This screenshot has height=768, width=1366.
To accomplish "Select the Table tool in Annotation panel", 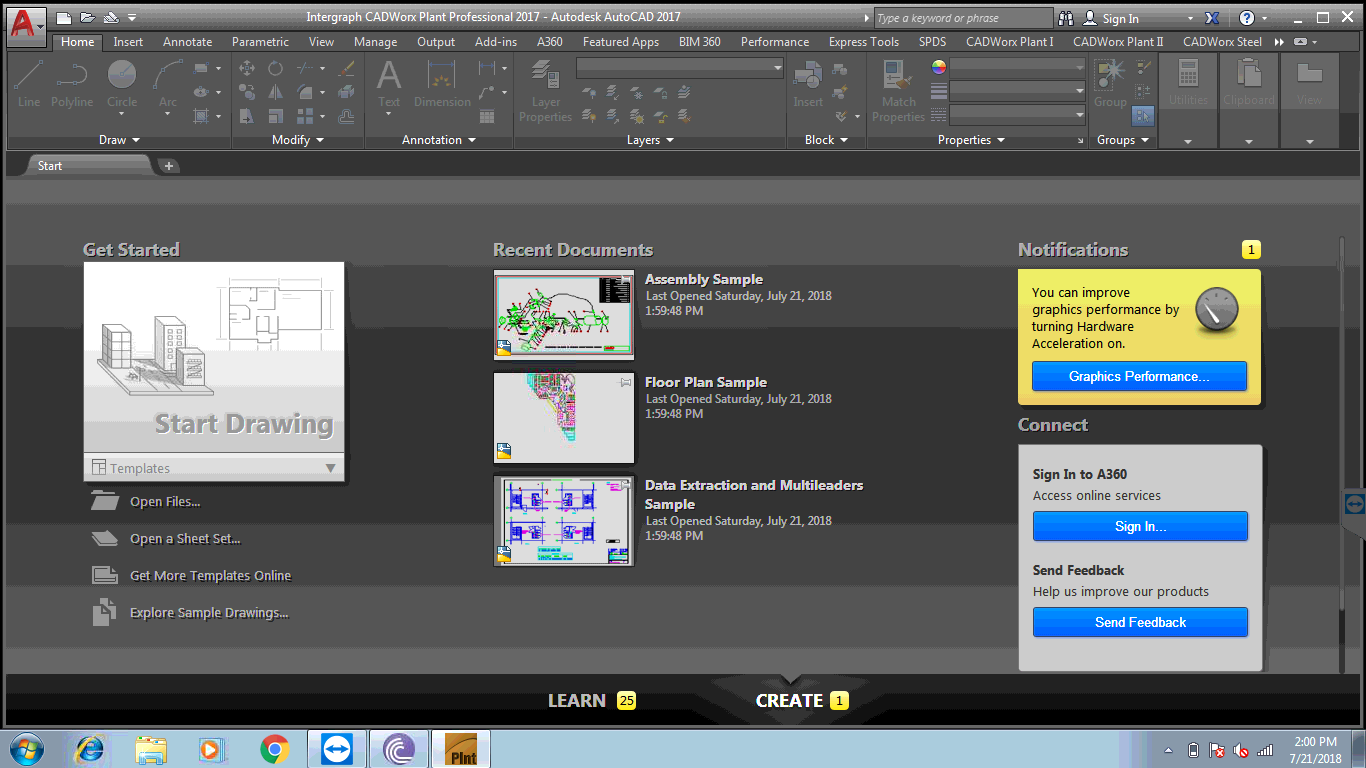I will coord(487,116).
